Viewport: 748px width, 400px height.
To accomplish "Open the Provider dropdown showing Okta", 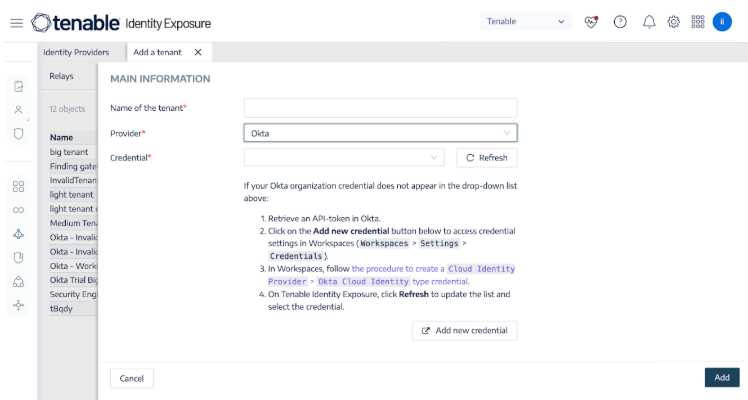I will point(381,133).
